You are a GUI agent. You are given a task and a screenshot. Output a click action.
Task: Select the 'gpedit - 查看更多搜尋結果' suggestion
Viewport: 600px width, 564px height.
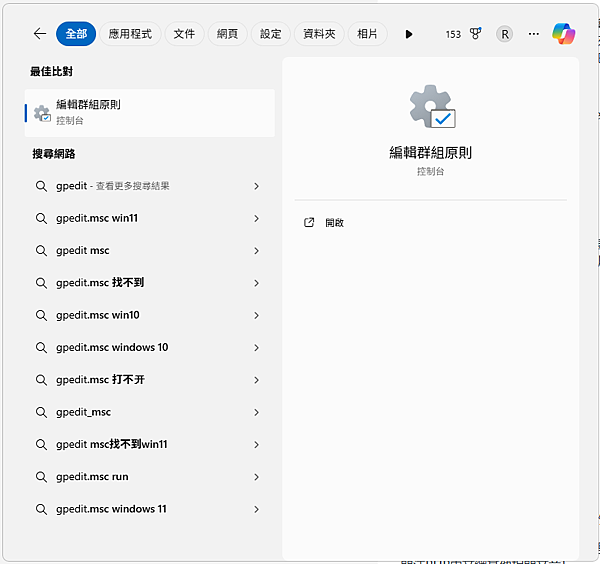tap(150, 186)
